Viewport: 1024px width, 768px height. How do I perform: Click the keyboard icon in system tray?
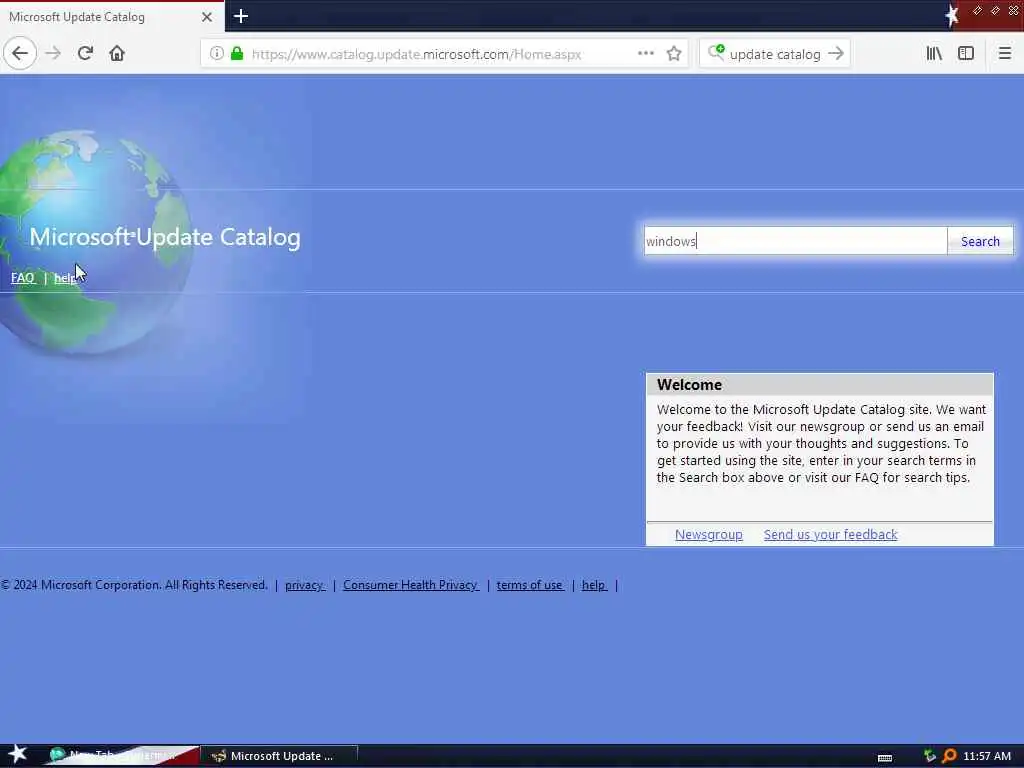885,758
